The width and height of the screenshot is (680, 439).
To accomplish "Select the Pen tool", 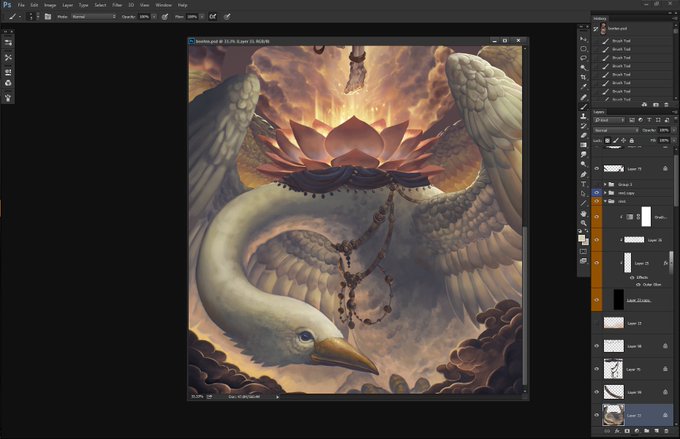I will (584, 174).
